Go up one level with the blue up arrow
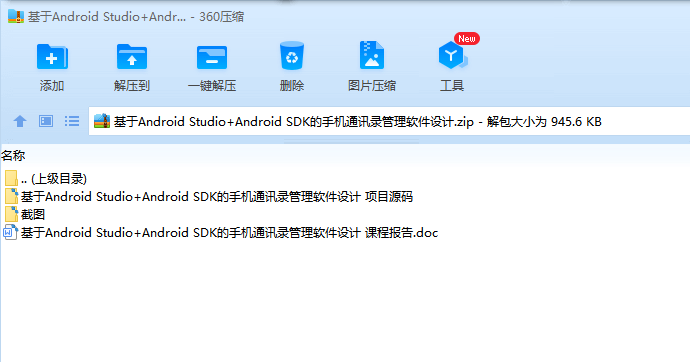This screenshot has width=690, height=362. coord(20,121)
